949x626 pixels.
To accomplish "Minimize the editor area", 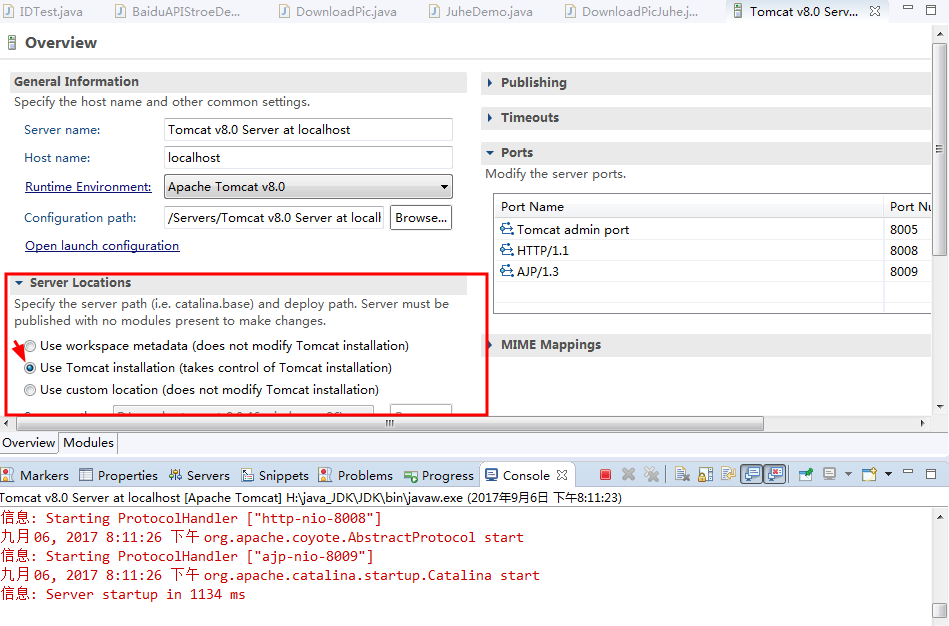I will coord(908,8).
